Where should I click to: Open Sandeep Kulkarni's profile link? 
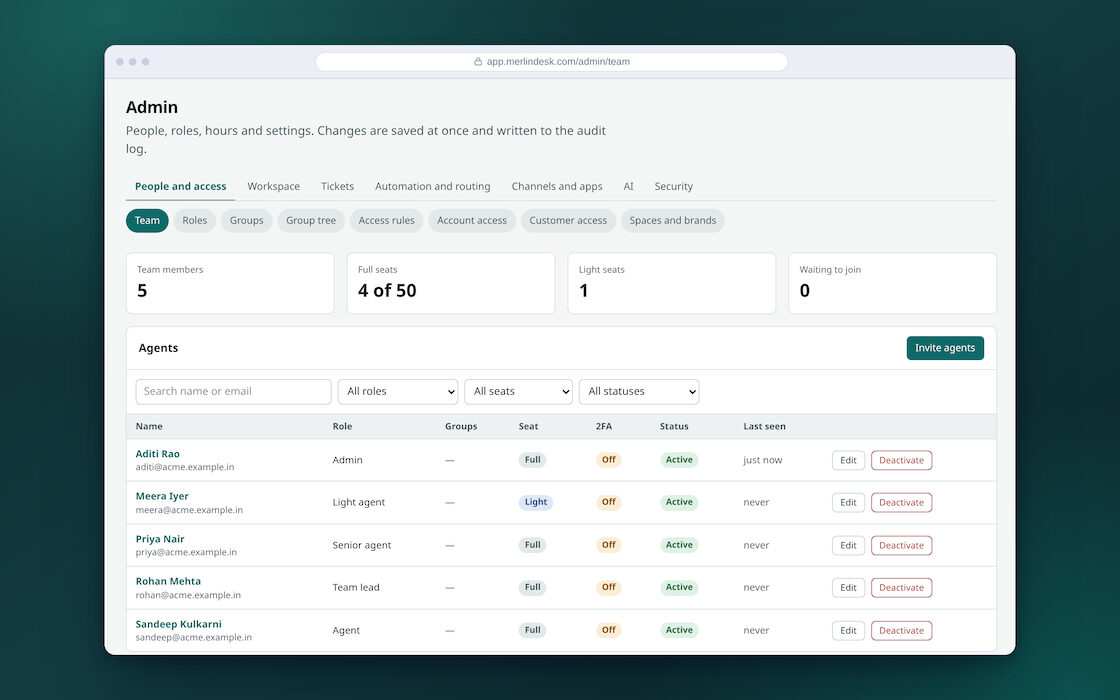pyautogui.click(x=179, y=624)
